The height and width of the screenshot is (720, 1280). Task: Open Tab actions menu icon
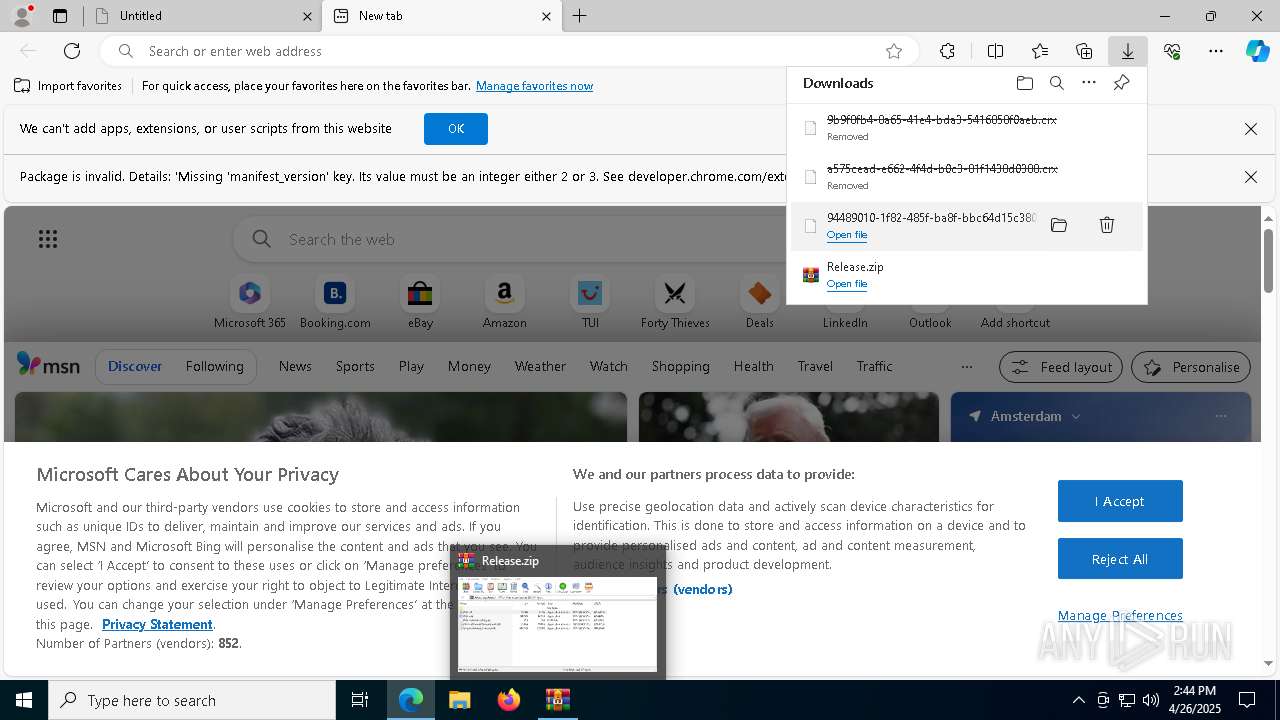pyautogui.click(x=60, y=16)
